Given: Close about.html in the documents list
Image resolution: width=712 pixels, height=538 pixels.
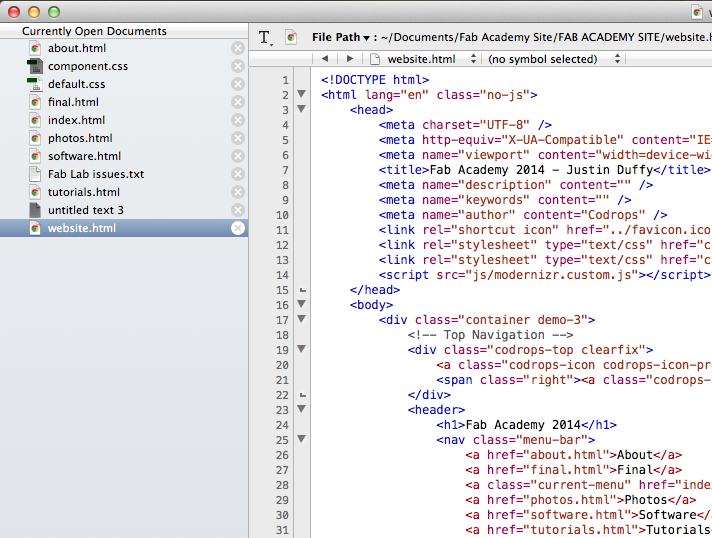Looking at the screenshot, I should (x=237, y=48).
